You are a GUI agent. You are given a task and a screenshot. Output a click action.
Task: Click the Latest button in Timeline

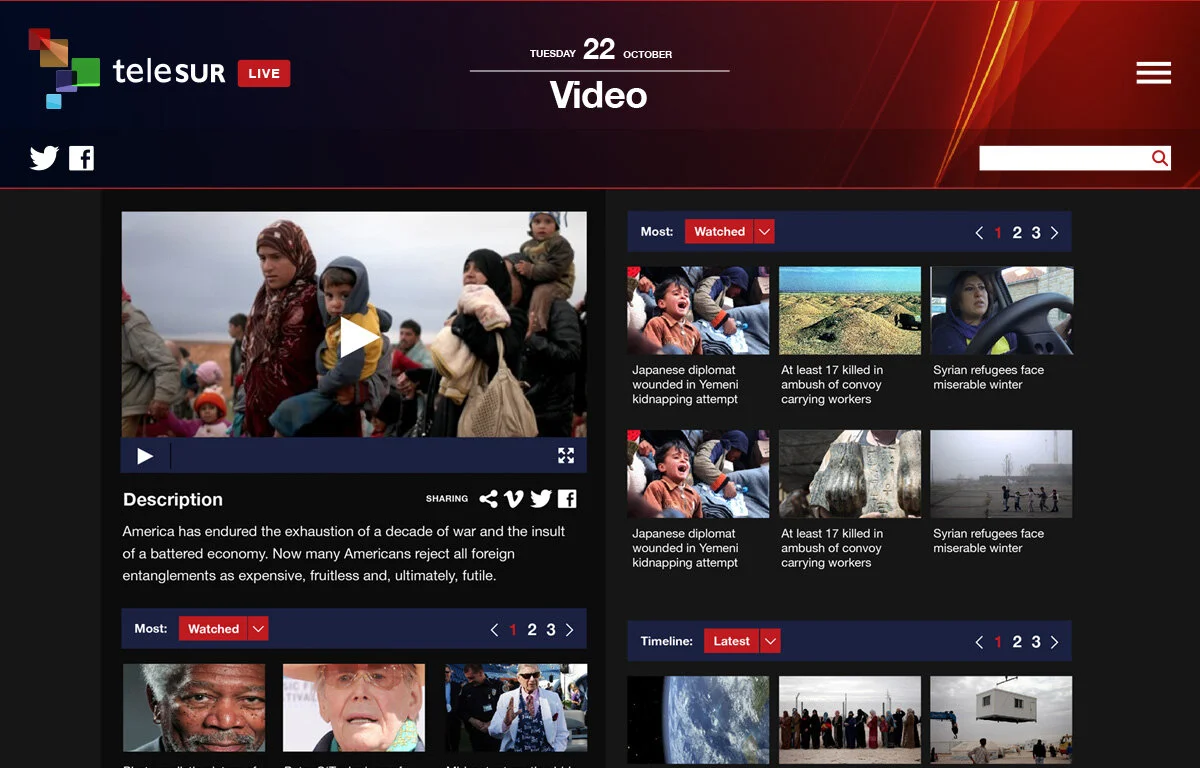[x=732, y=641]
